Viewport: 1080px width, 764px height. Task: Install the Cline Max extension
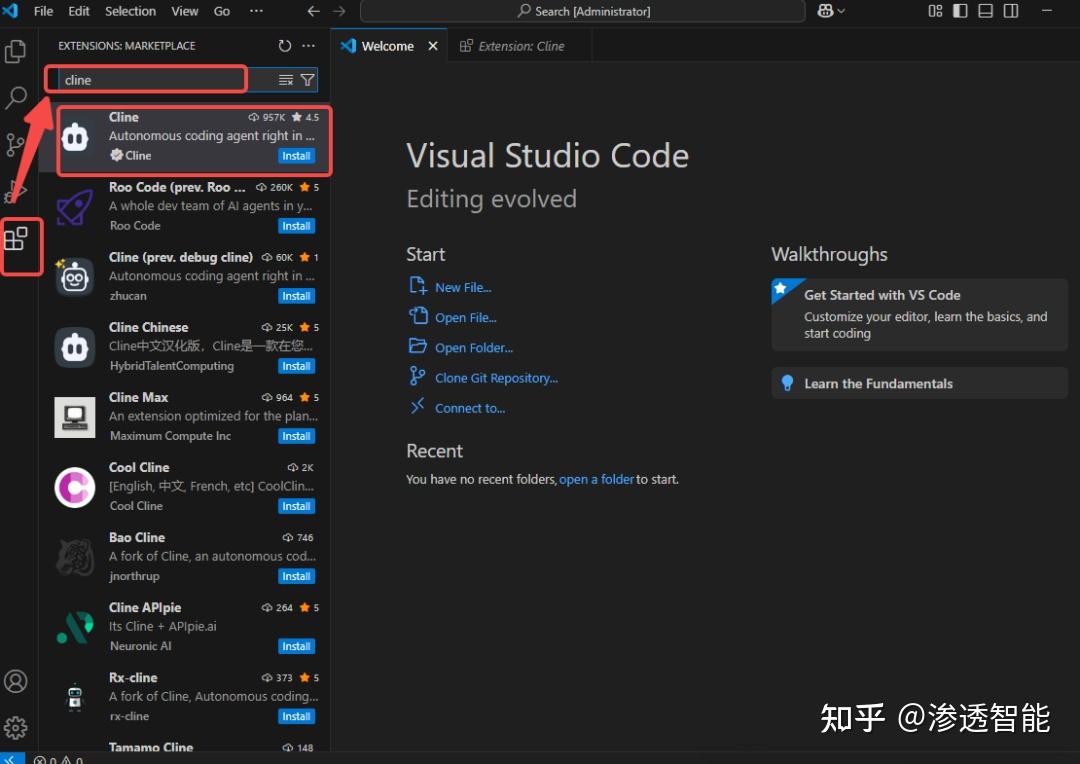point(297,436)
